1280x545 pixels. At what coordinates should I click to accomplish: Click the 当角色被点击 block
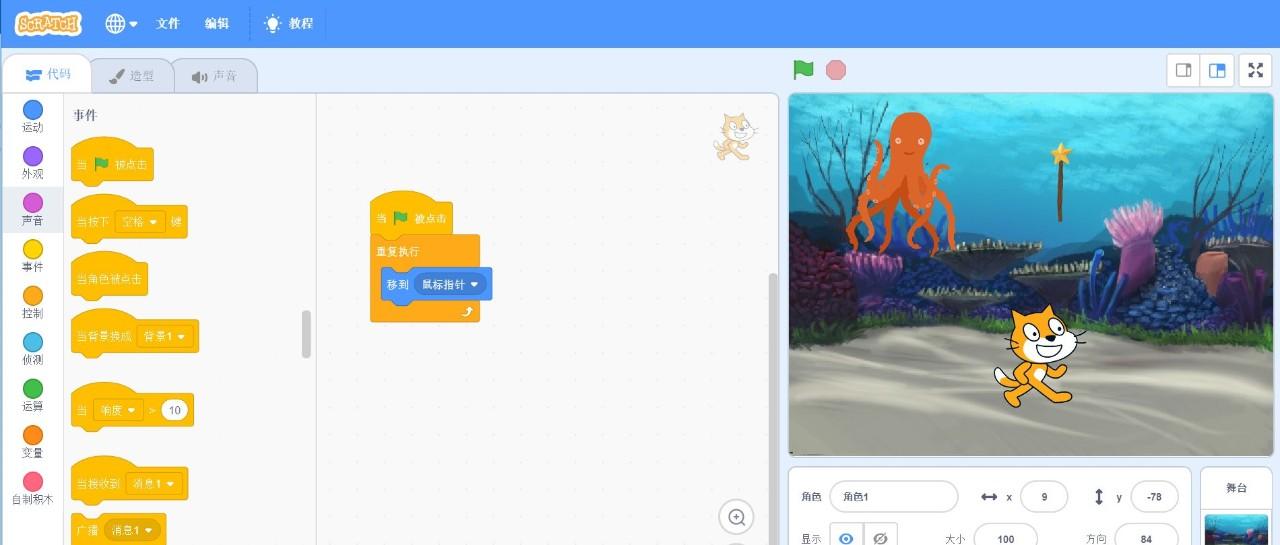109,277
